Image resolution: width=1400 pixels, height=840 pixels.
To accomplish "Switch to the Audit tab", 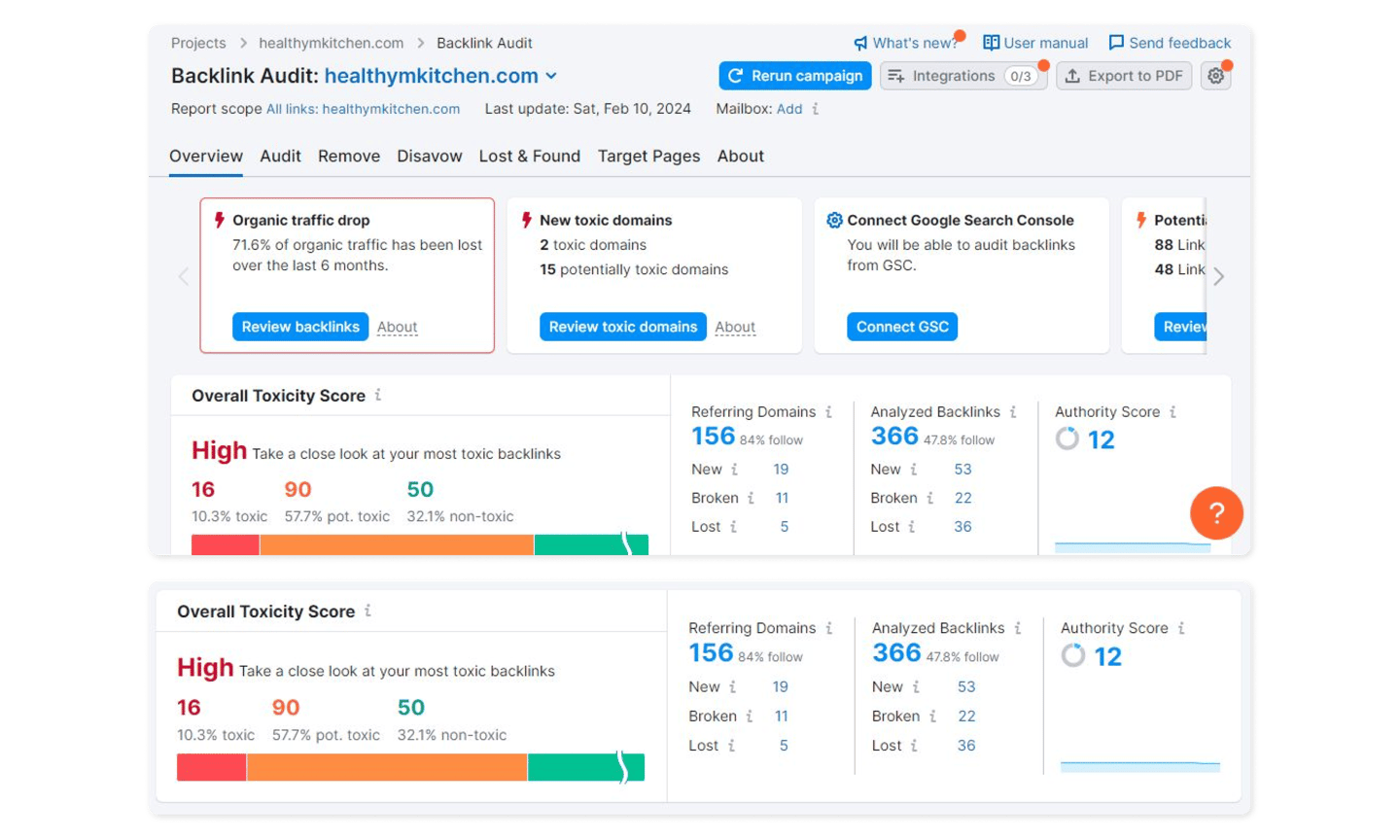I will 280,156.
